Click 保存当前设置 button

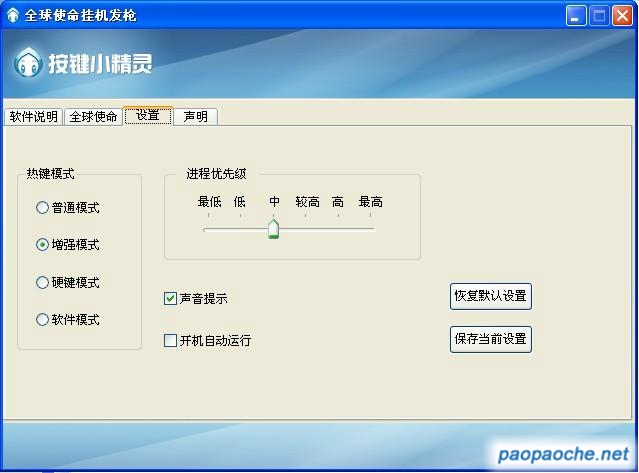pos(491,339)
